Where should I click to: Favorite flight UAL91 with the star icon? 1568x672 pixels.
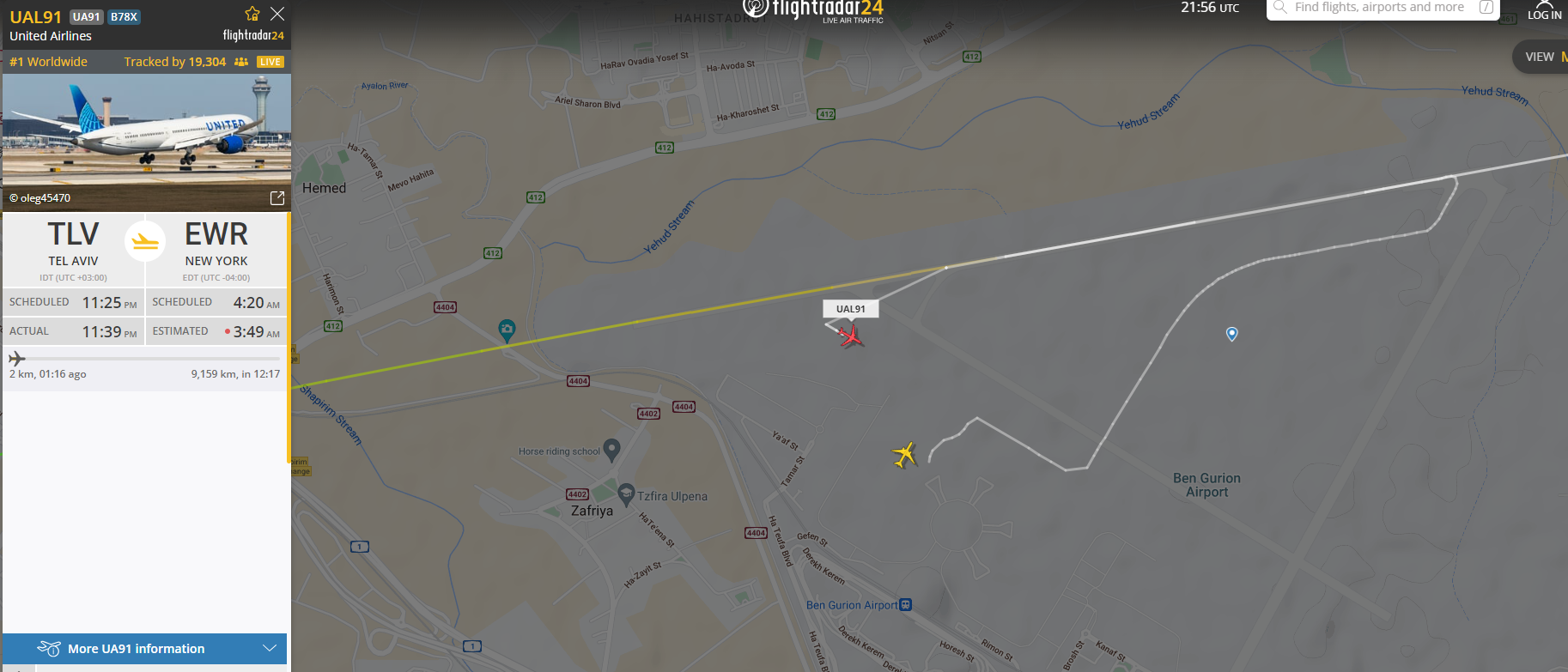pyautogui.click(x=252, y=14)
